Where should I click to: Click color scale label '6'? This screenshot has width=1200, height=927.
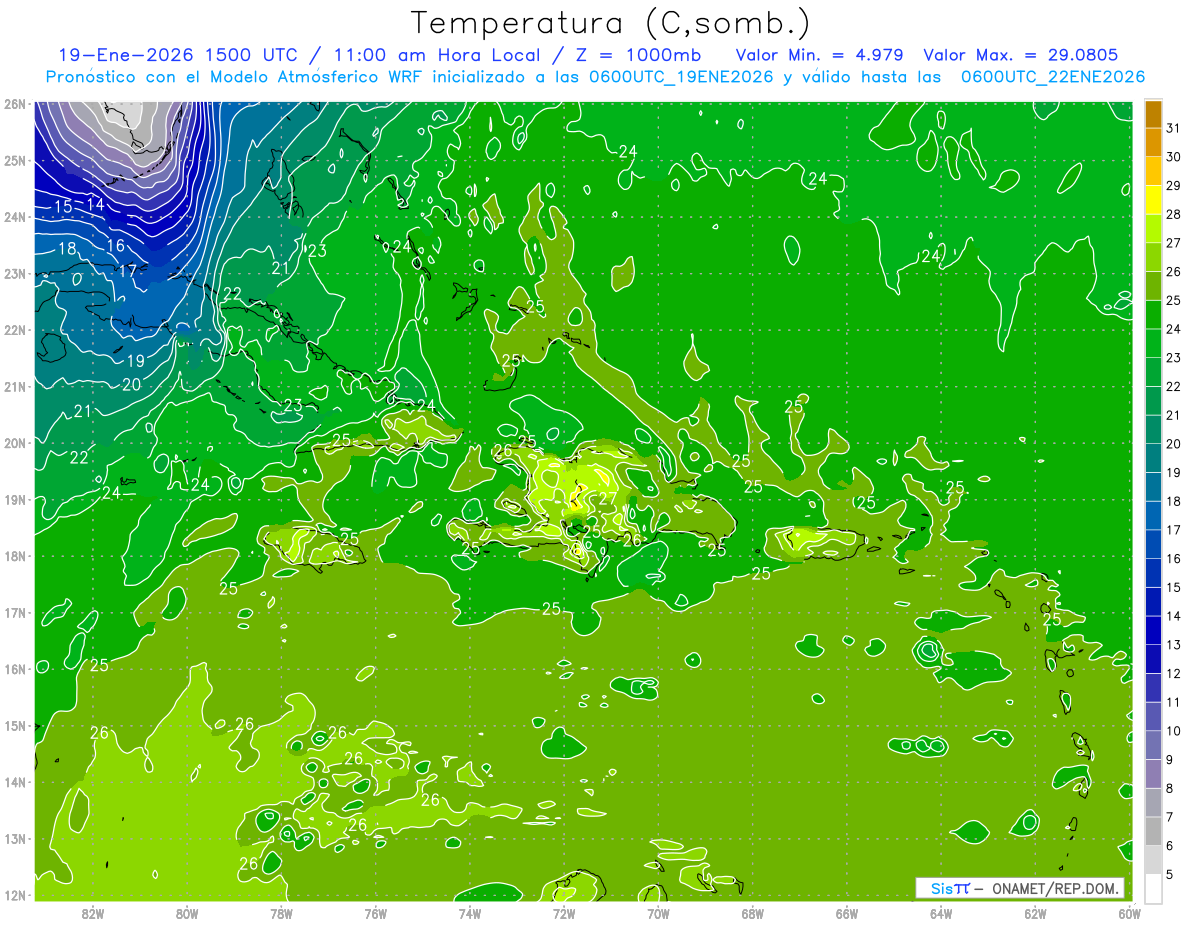point(1170,846)
